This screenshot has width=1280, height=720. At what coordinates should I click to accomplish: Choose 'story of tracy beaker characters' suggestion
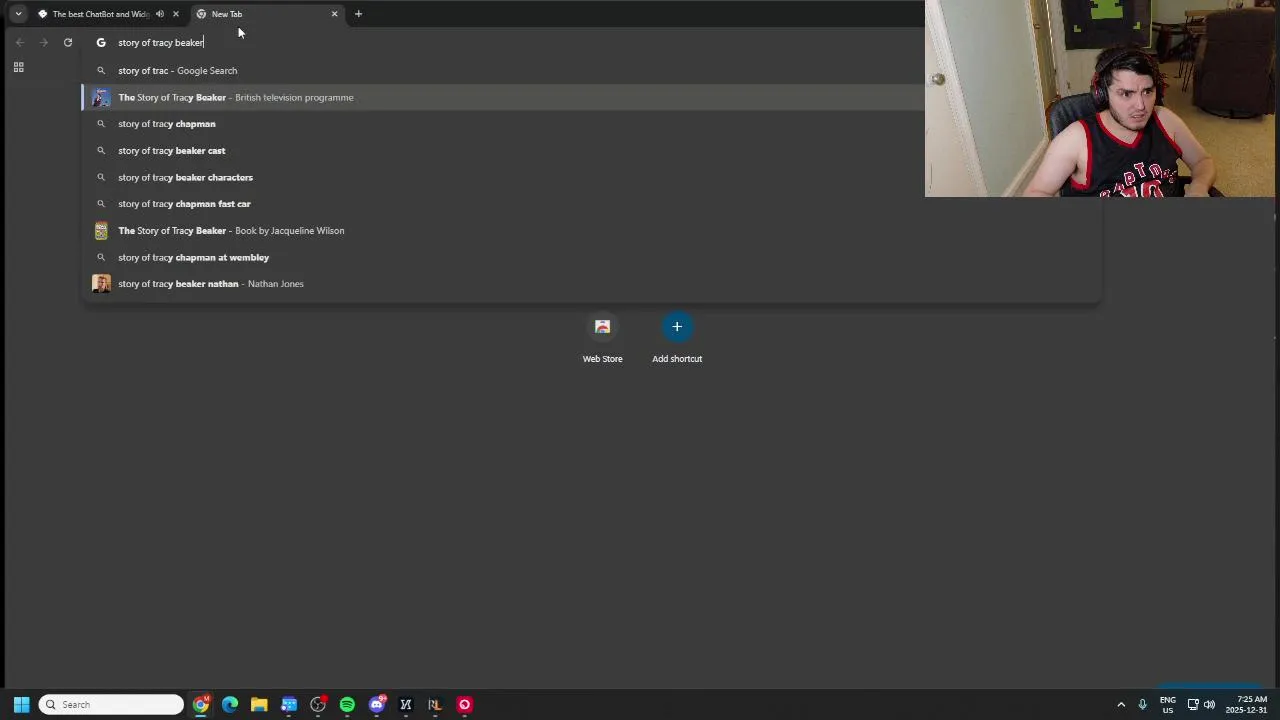tap(590, 177)
